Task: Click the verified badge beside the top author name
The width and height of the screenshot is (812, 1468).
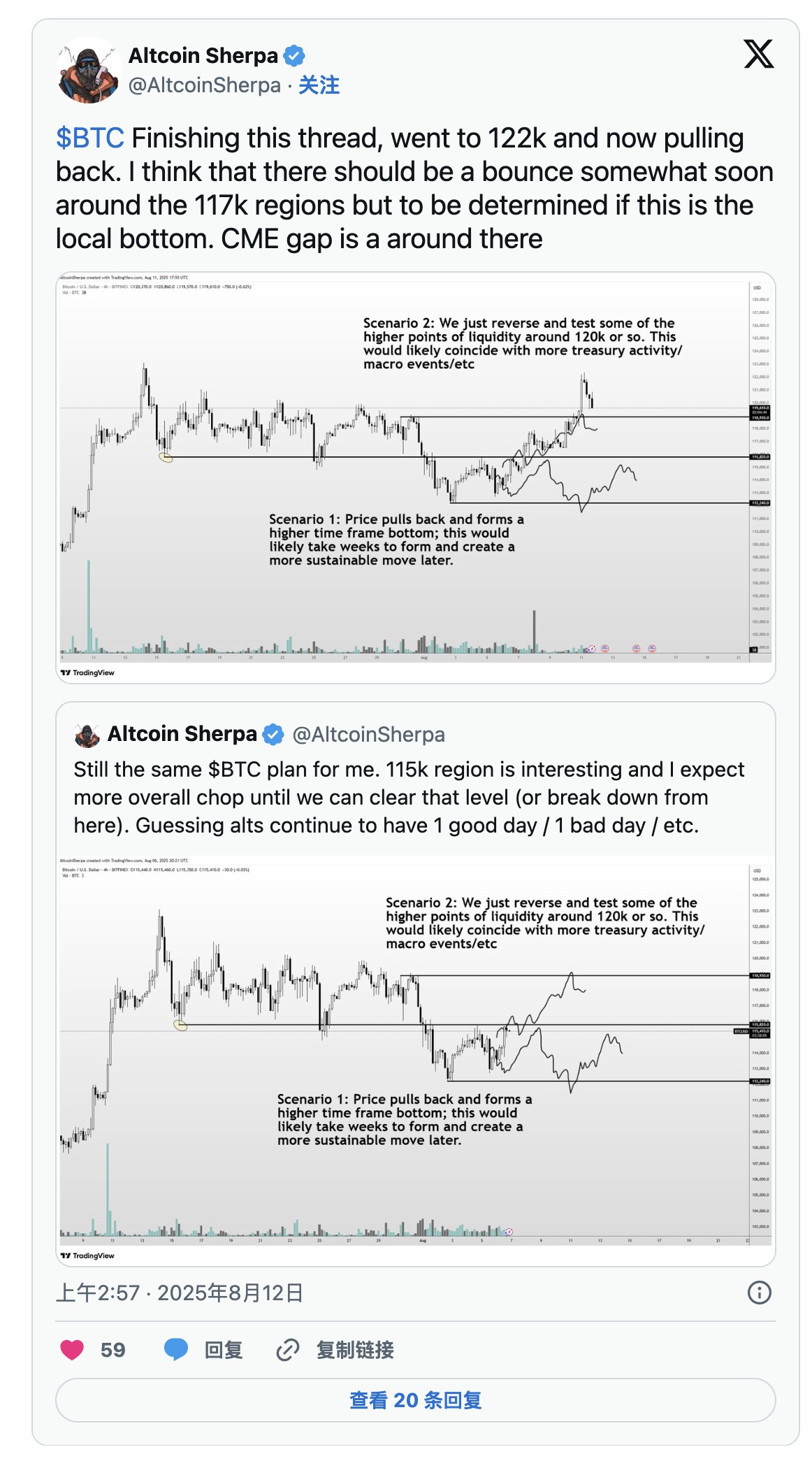Action: 293,55
